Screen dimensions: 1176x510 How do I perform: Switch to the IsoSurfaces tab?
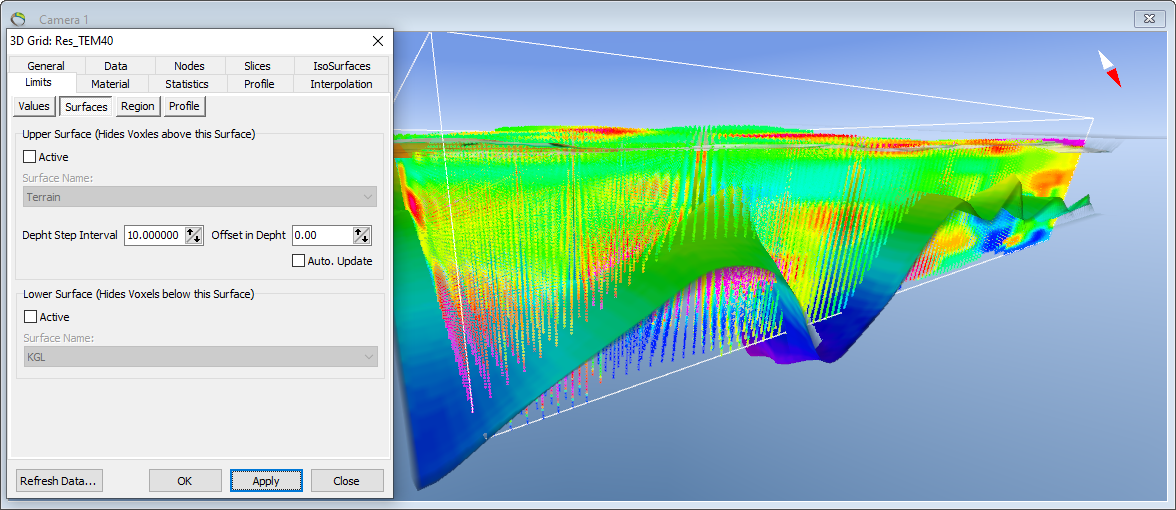pos(342,66)
